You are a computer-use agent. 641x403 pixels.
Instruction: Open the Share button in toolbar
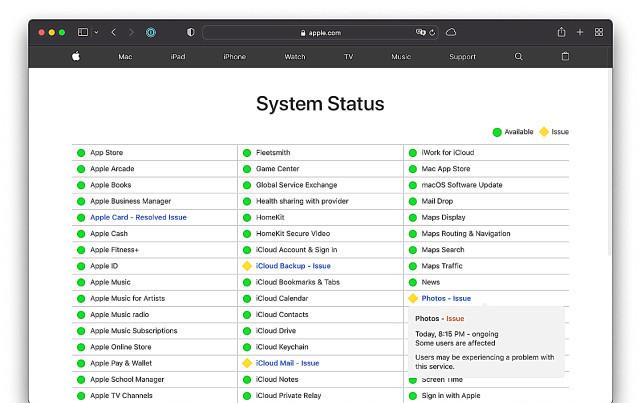561,32
